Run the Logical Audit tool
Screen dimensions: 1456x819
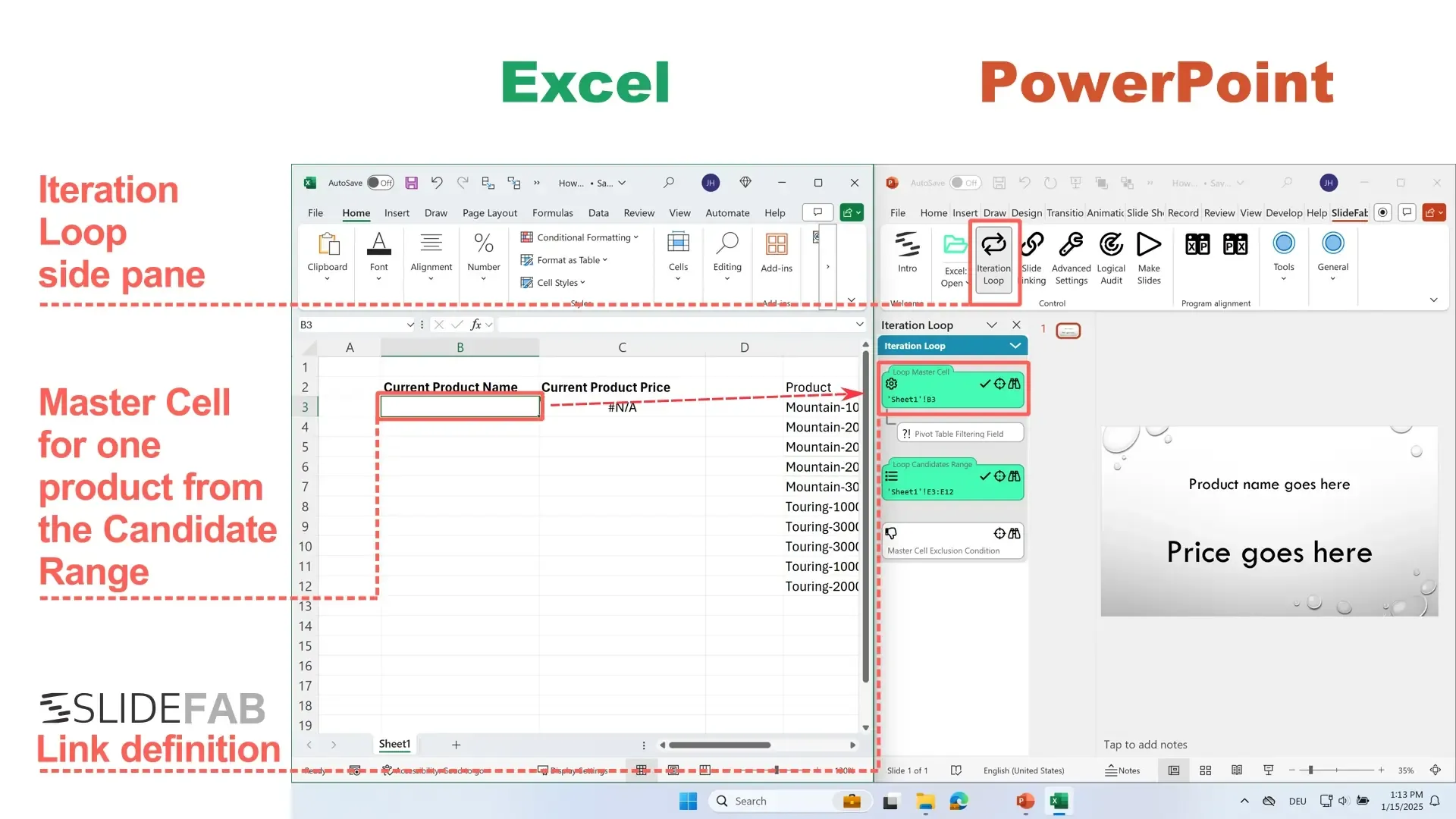(1111, 259)
